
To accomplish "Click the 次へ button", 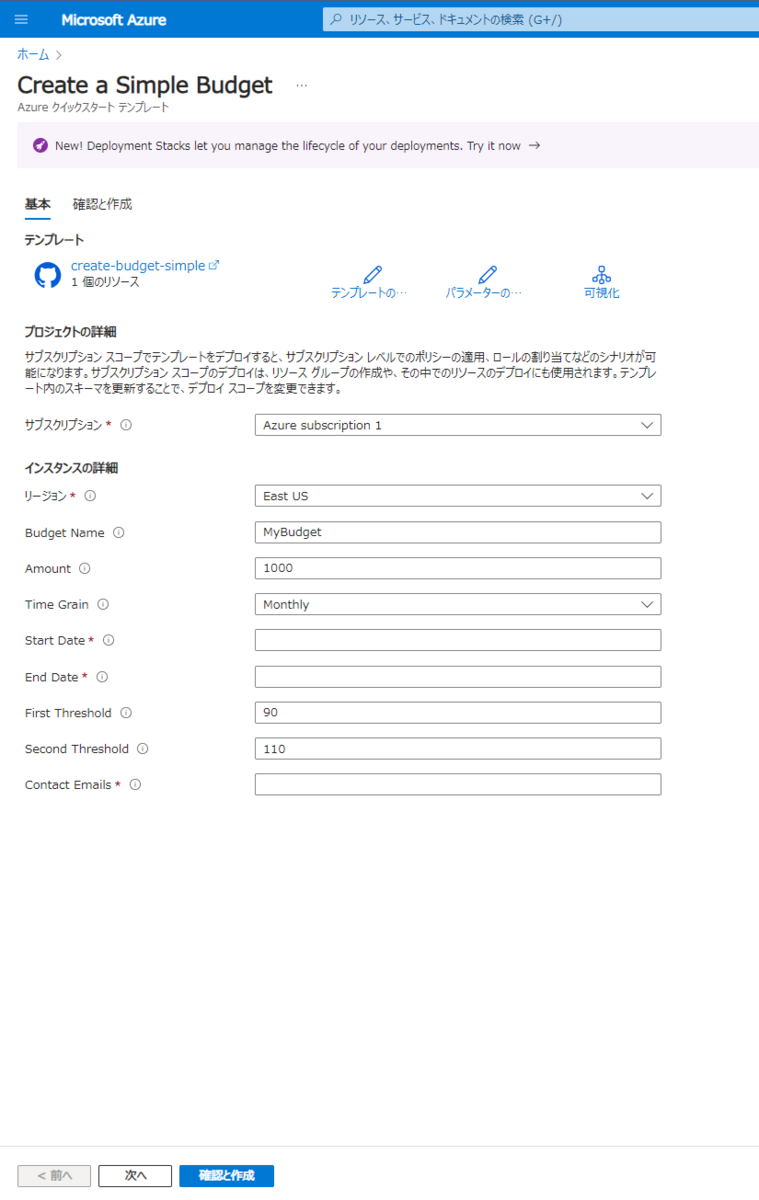I will 136,1176.
